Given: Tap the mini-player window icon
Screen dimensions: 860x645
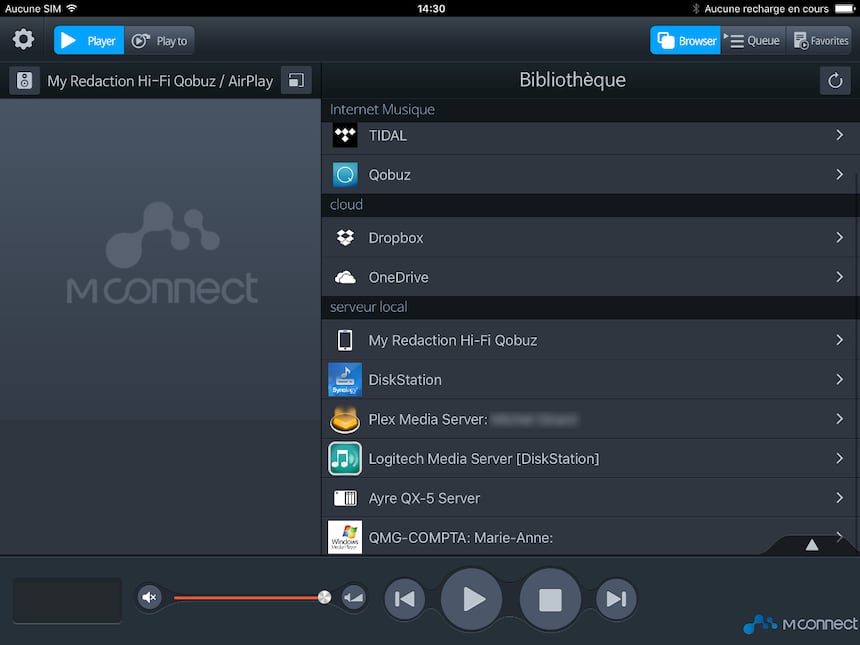Looking at the screenshot, I should 296,81.
